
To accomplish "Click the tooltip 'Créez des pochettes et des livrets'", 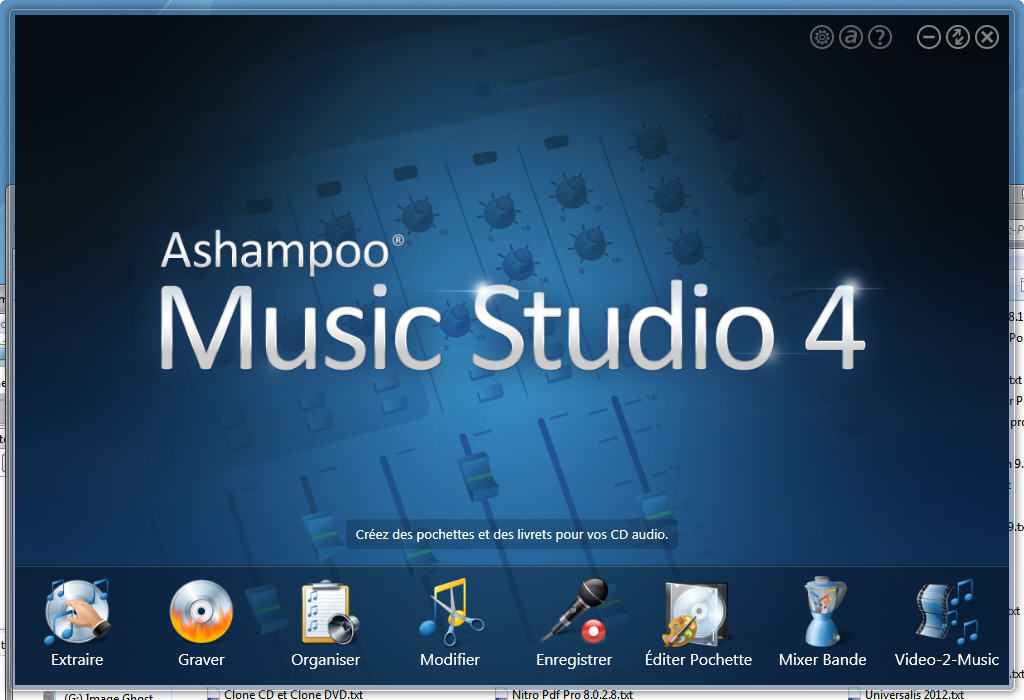I will pos(512,534).
